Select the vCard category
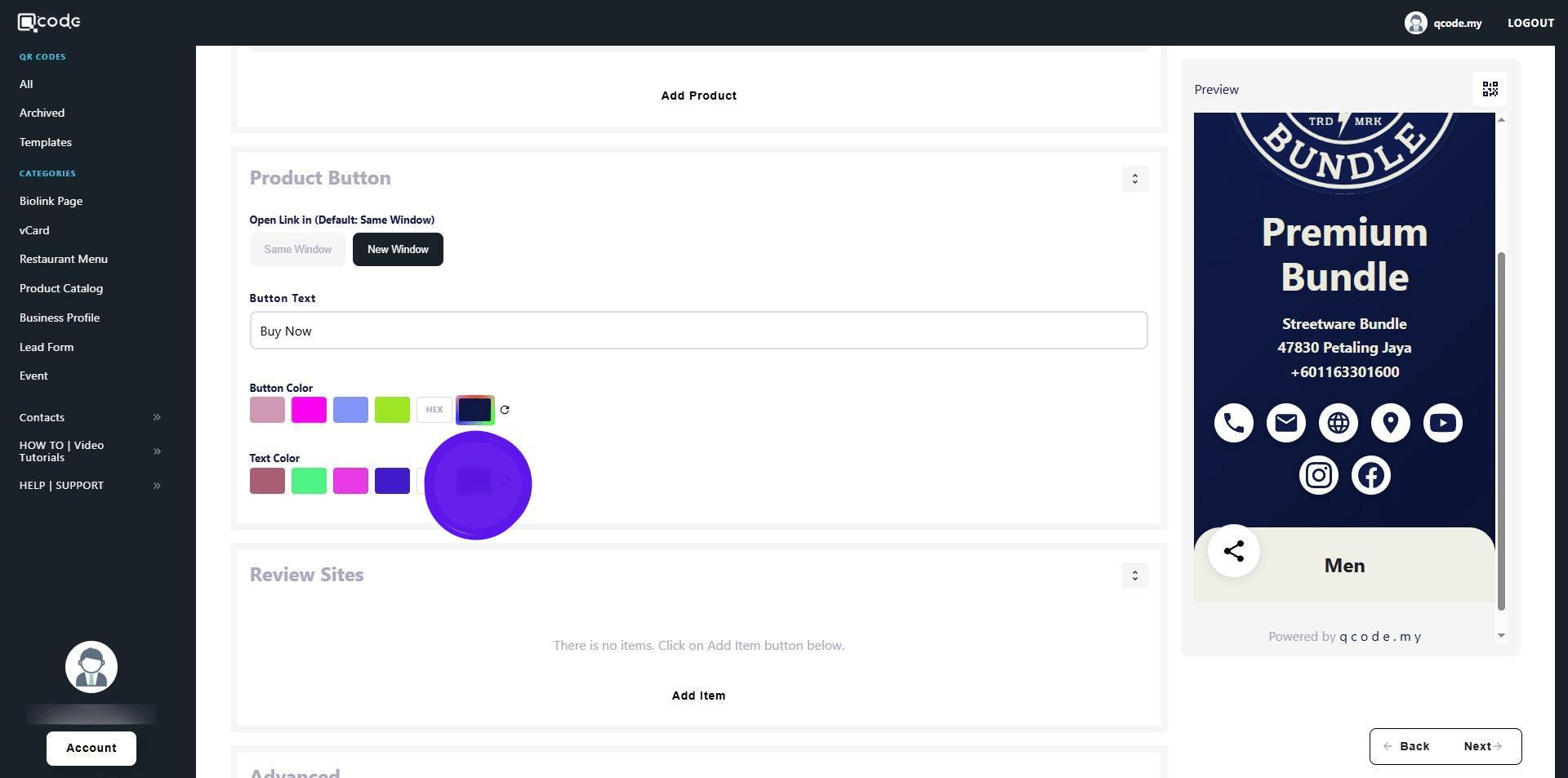Viewport: 1568px width, 778px height. (34, 230)
